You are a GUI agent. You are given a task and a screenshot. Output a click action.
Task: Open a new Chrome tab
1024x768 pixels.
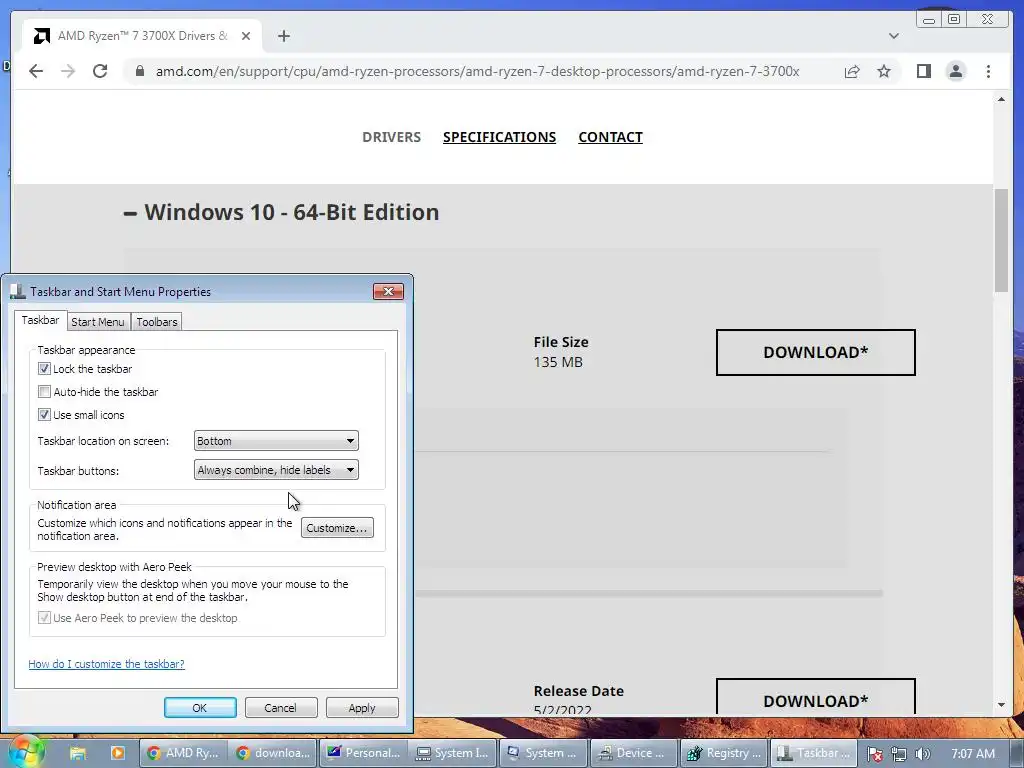click(283, 36)
